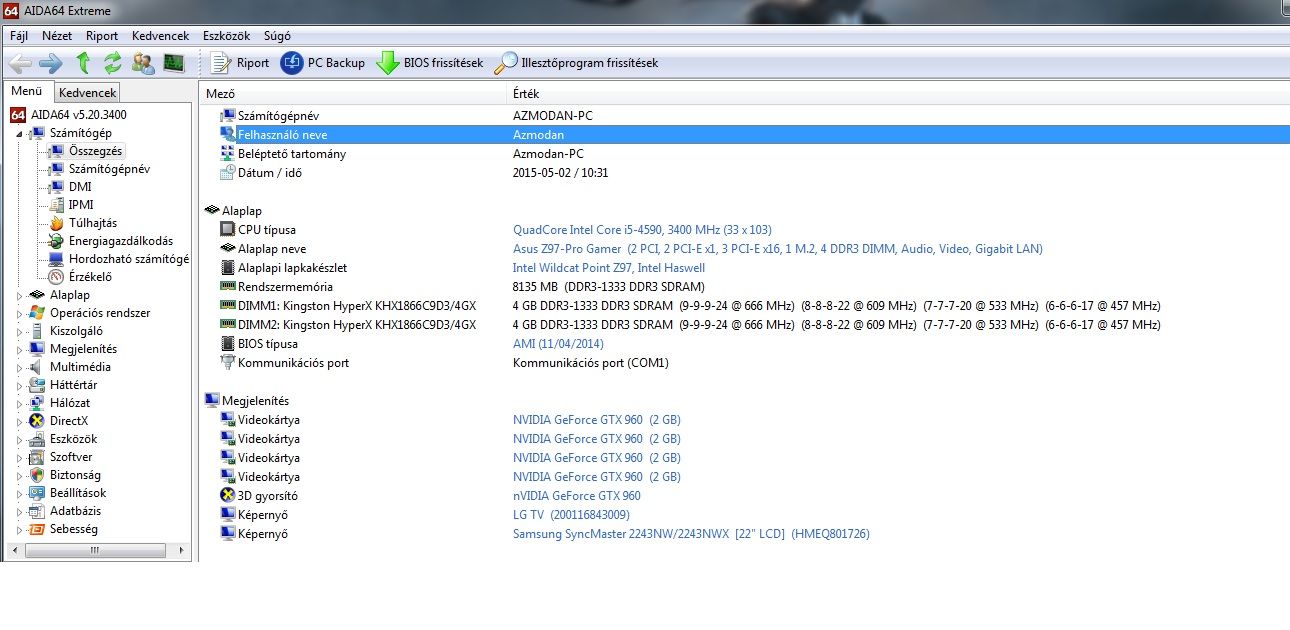
Task: Click the CPU típusa chip icon
Action: click(x=228, y=230)
